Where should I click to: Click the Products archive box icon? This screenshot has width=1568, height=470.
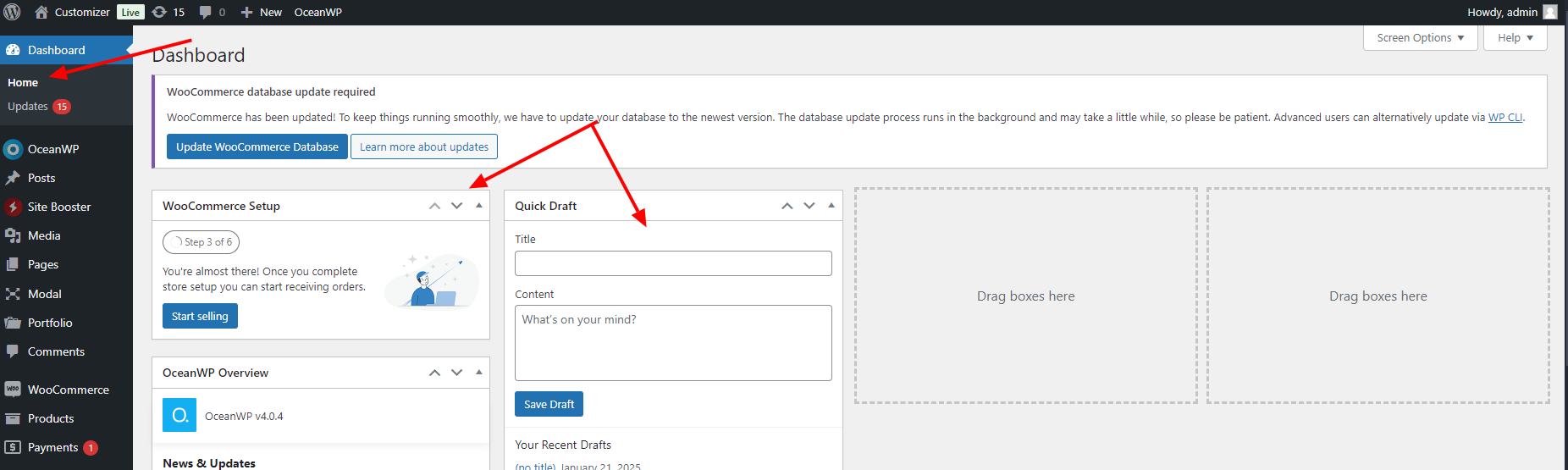(x=13, y=418)
